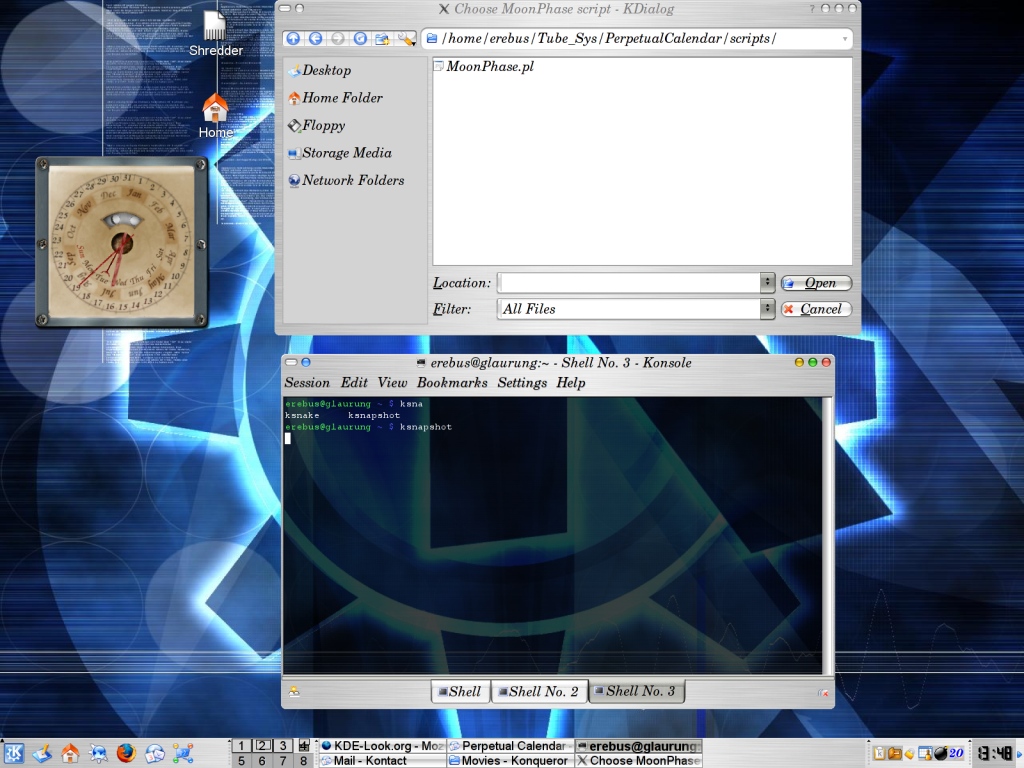Open the Help menu in Konsole
Viewport: 1024px width, 768px height.
click(571, 383)
